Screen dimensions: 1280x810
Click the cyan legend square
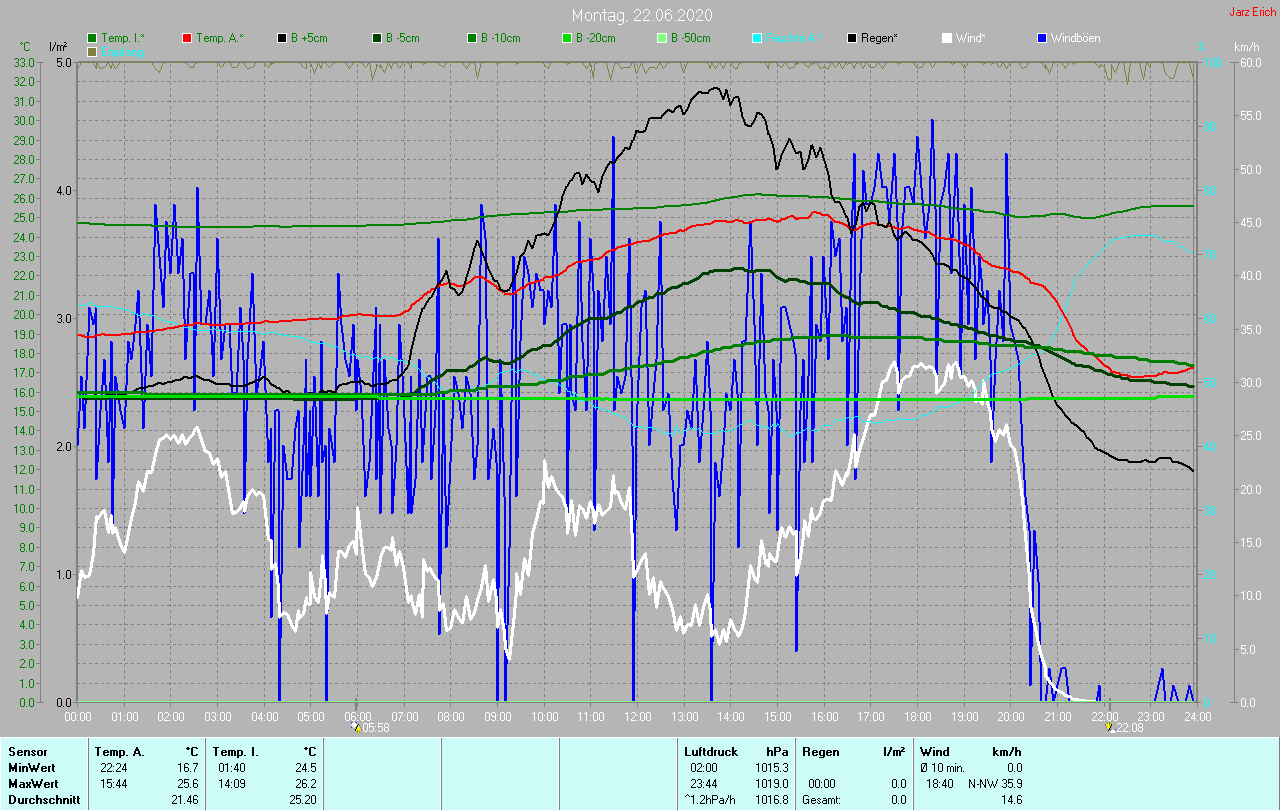coord(757,38)
